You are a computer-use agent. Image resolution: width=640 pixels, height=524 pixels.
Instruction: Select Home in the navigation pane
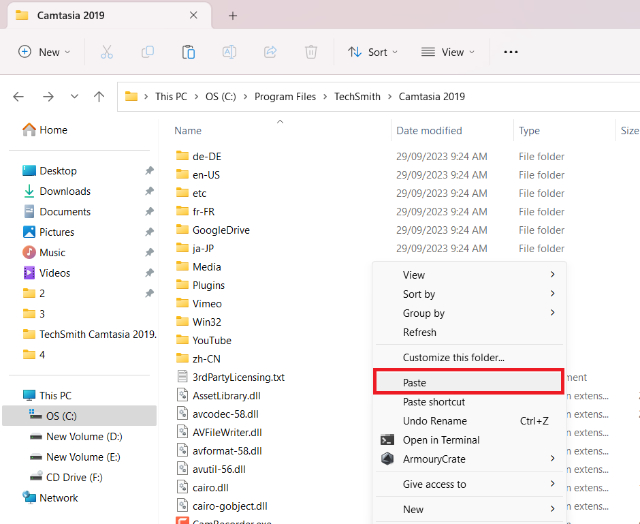pyautogui.click(x=45, y=130)
